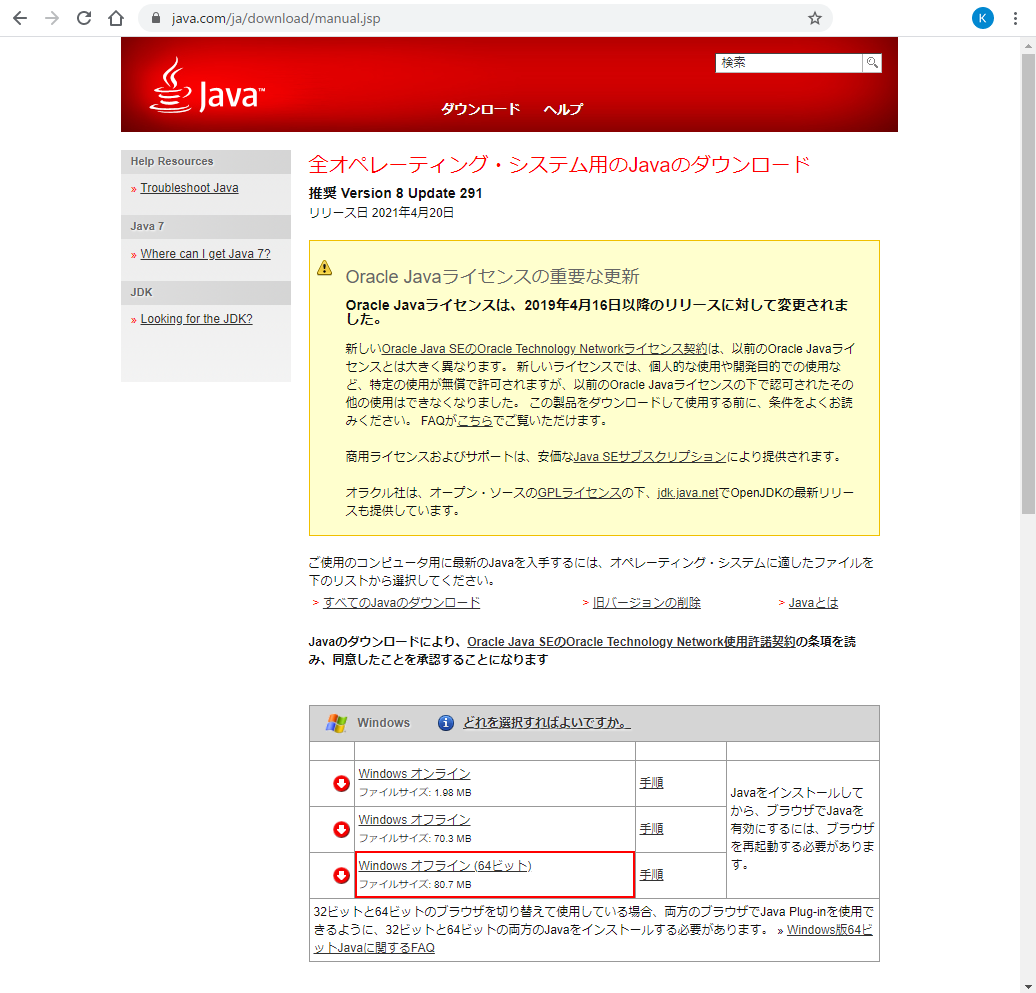Image resolution: width=1036 pixels, height=993 pixels.
Task: Open the Chrome three-dot menu
Action: tap(1015, 18)
